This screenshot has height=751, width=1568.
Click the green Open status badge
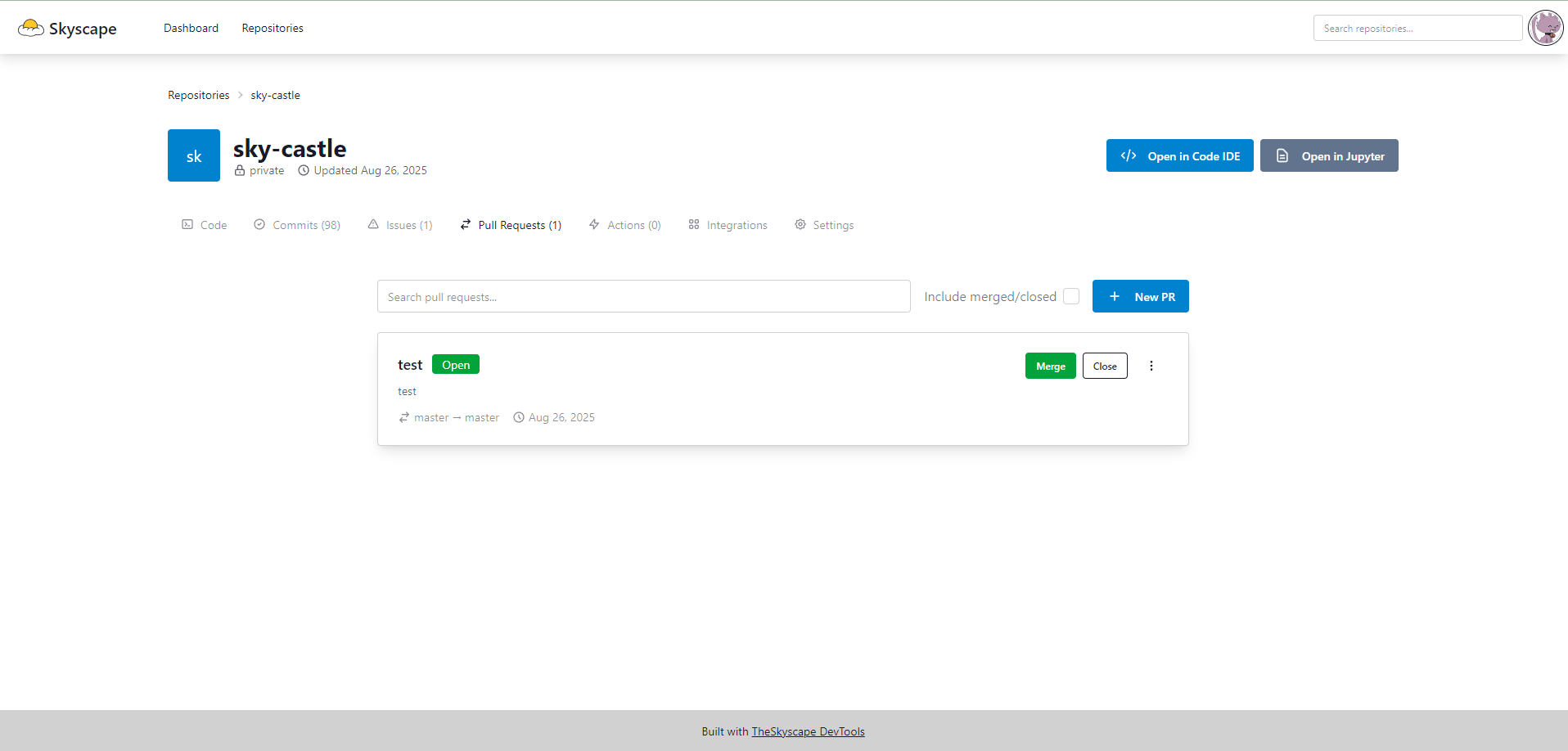pos(456,364)
